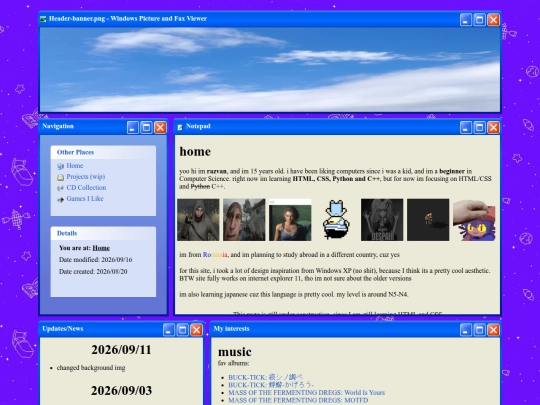This screenshot has height=405, width=540.
Task: Maximize the My interests window
Action: tap(479, 330)
